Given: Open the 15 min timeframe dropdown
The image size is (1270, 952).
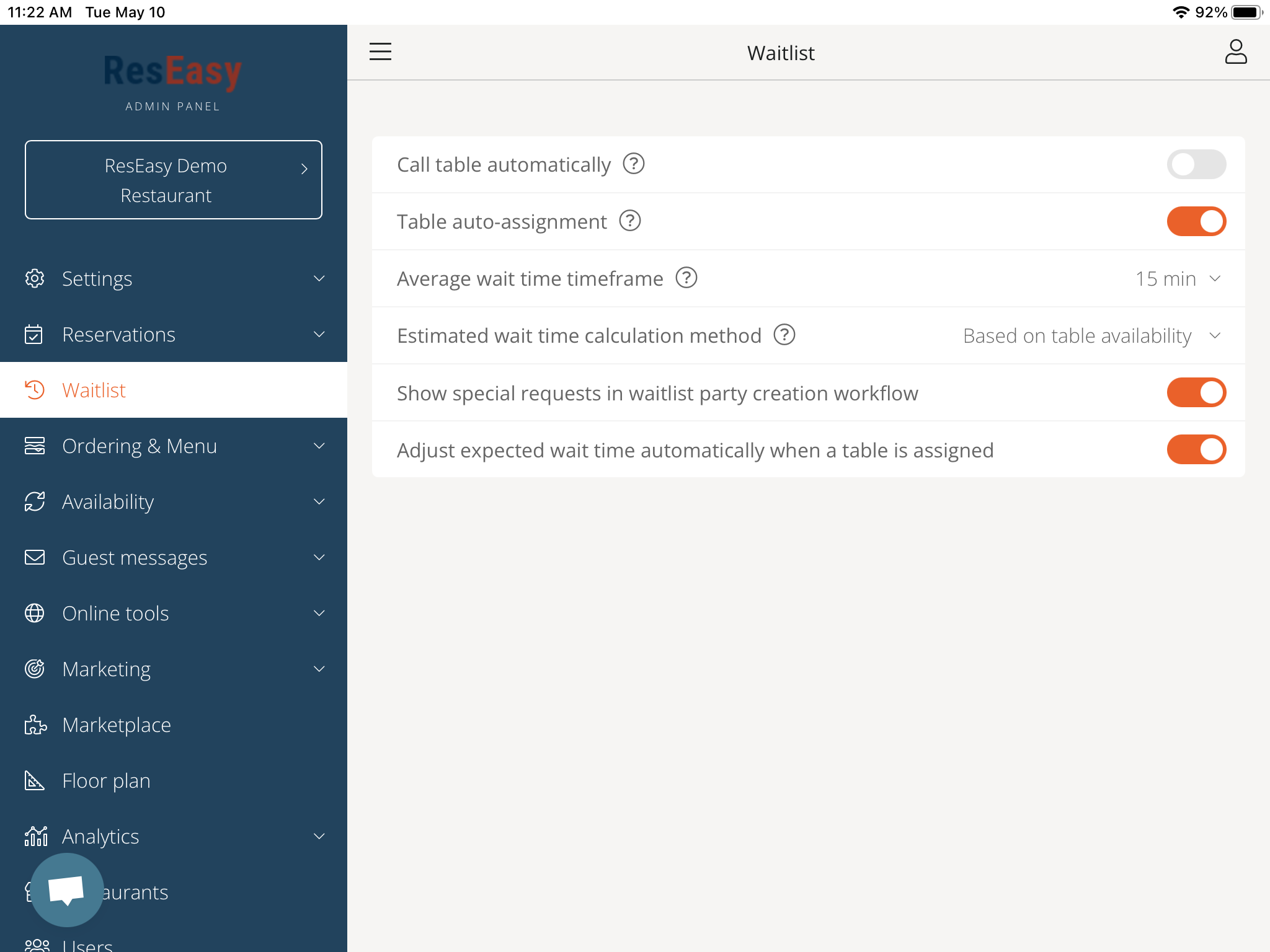Looking at the screenshot, I should point(1178,279).
